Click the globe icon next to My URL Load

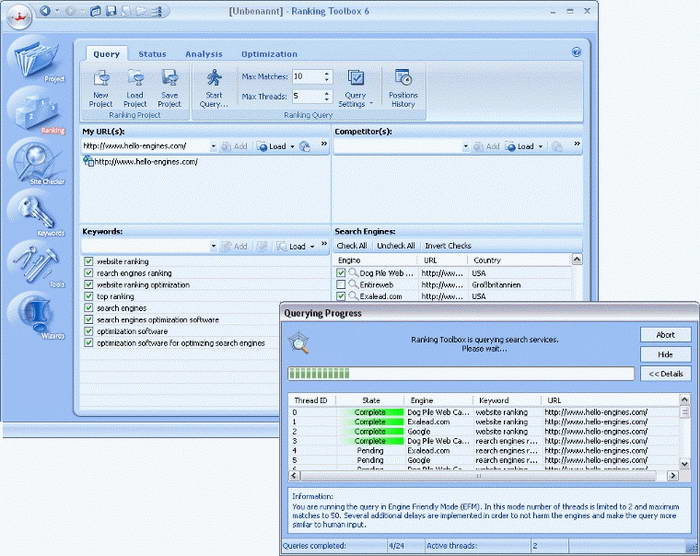click(x=305, y=146)
